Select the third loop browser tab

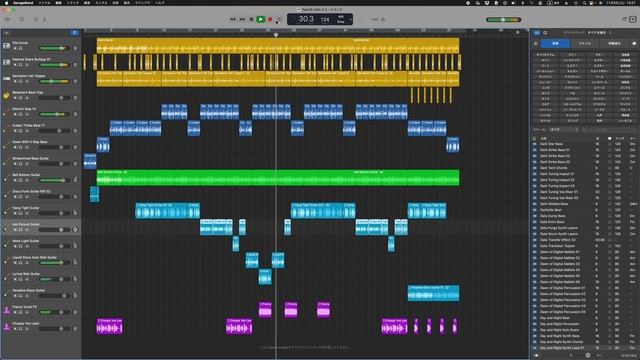pos(614,43)
